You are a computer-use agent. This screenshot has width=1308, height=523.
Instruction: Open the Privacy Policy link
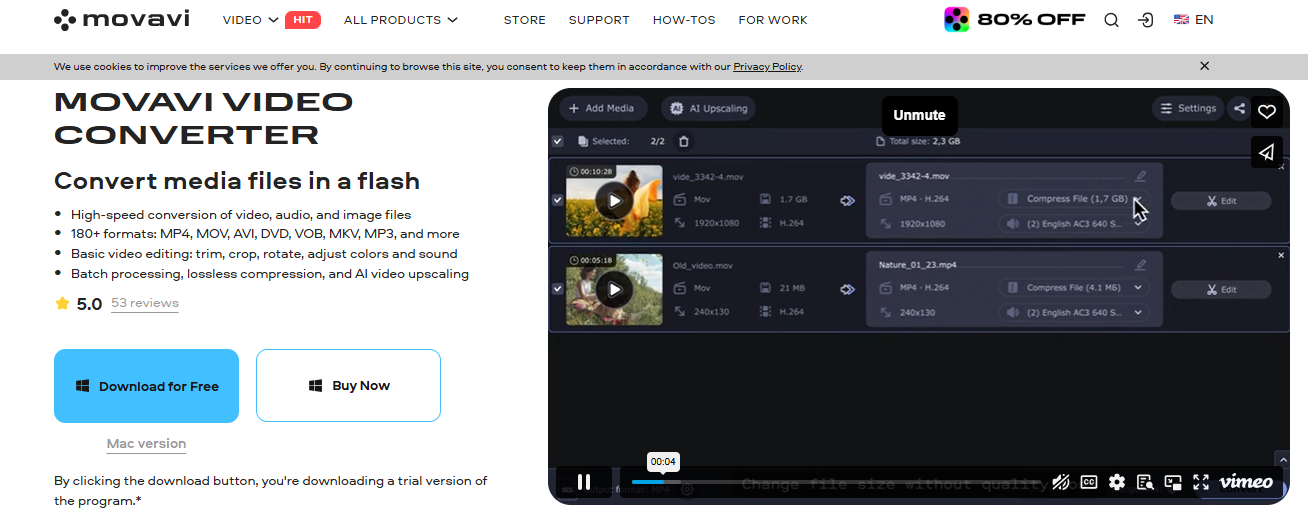tap(767, 67)
